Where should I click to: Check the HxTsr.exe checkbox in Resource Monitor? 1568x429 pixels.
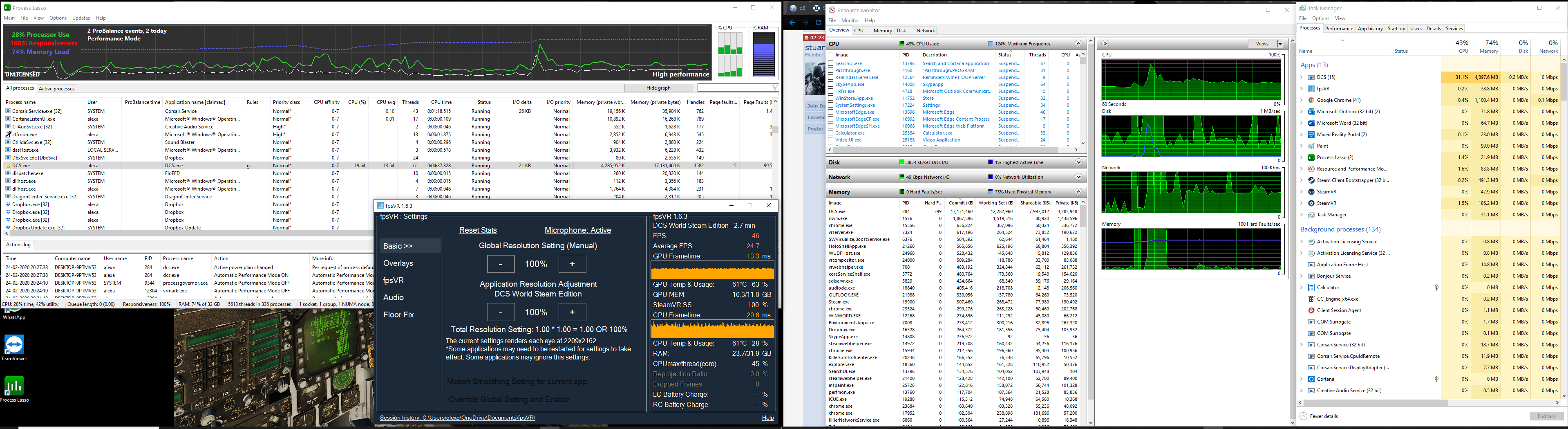(831, 92)
